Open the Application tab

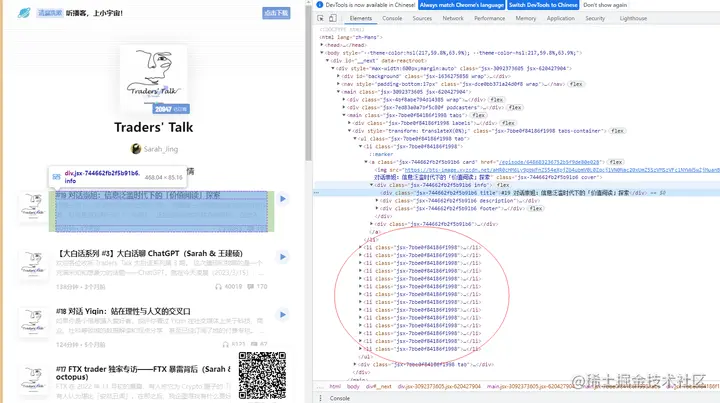point(561,18)
